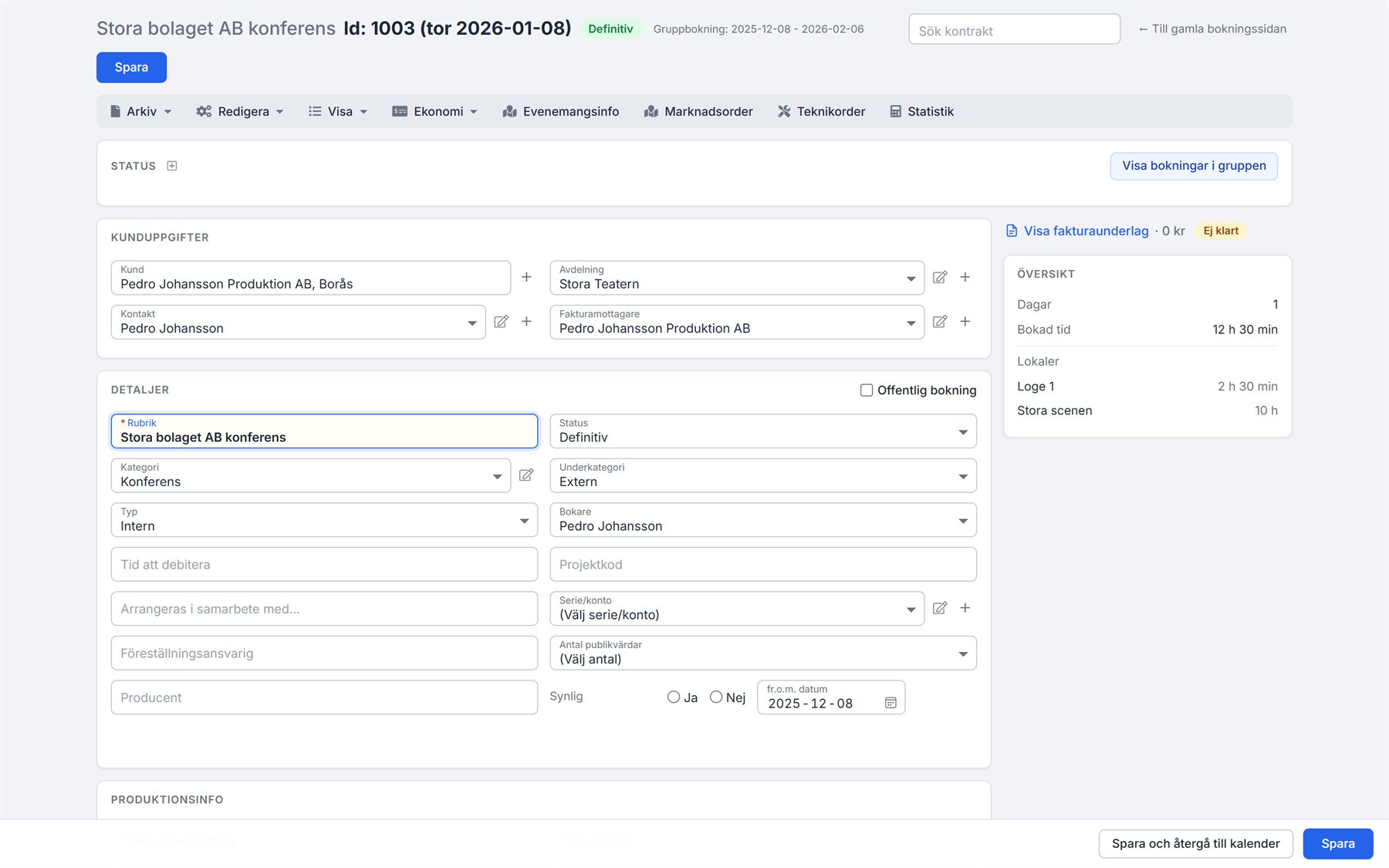Open Evenemangsinfo from the toolbar
1389x868 pixels.
pyautogui.click(x=561, y=112)
